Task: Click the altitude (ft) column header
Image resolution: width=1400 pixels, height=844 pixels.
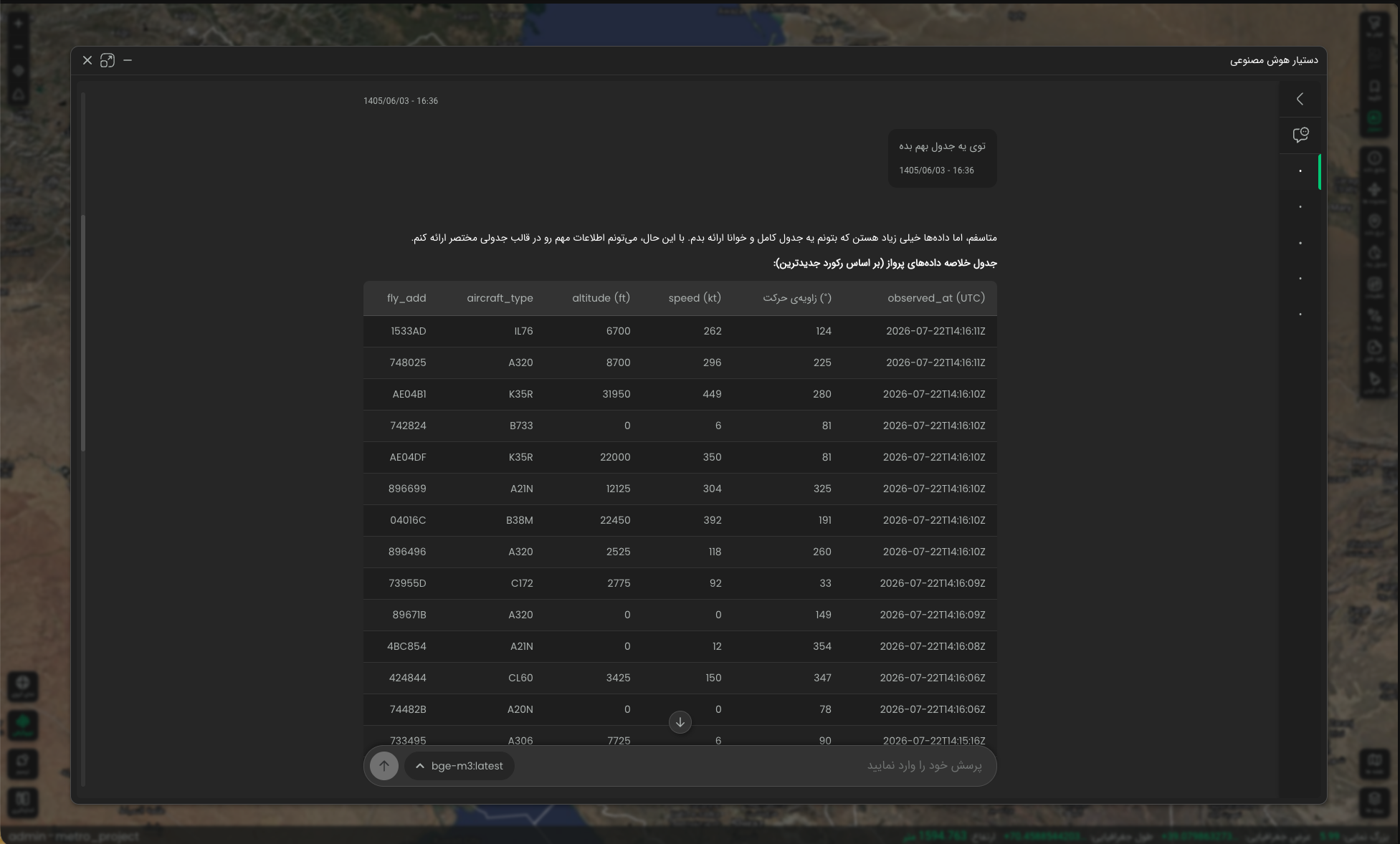Action: (601, 298)
